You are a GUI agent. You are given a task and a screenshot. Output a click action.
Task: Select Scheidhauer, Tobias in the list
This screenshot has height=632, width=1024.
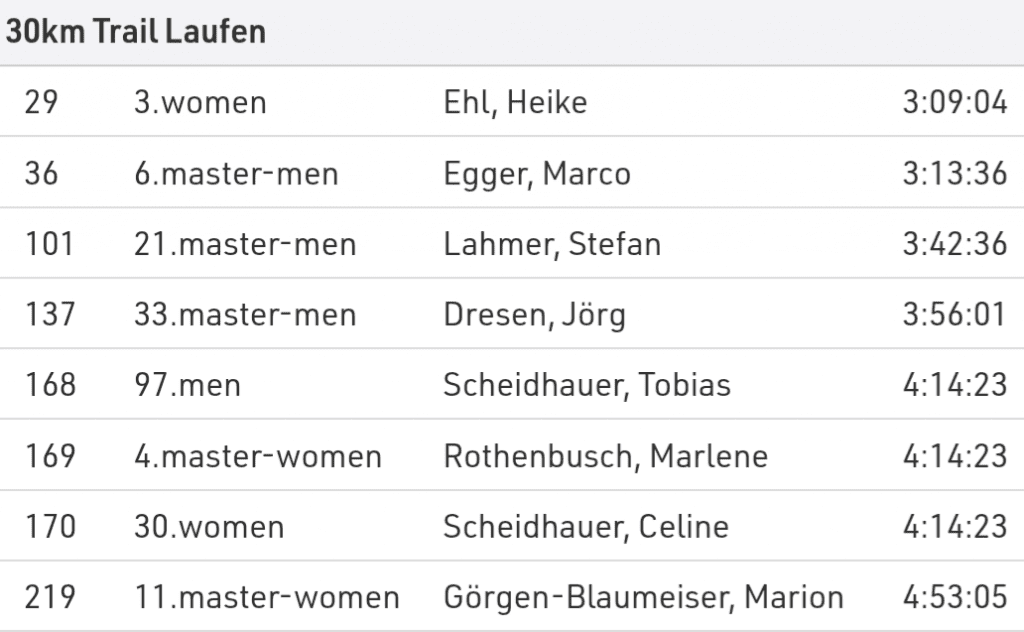[587, 385]
